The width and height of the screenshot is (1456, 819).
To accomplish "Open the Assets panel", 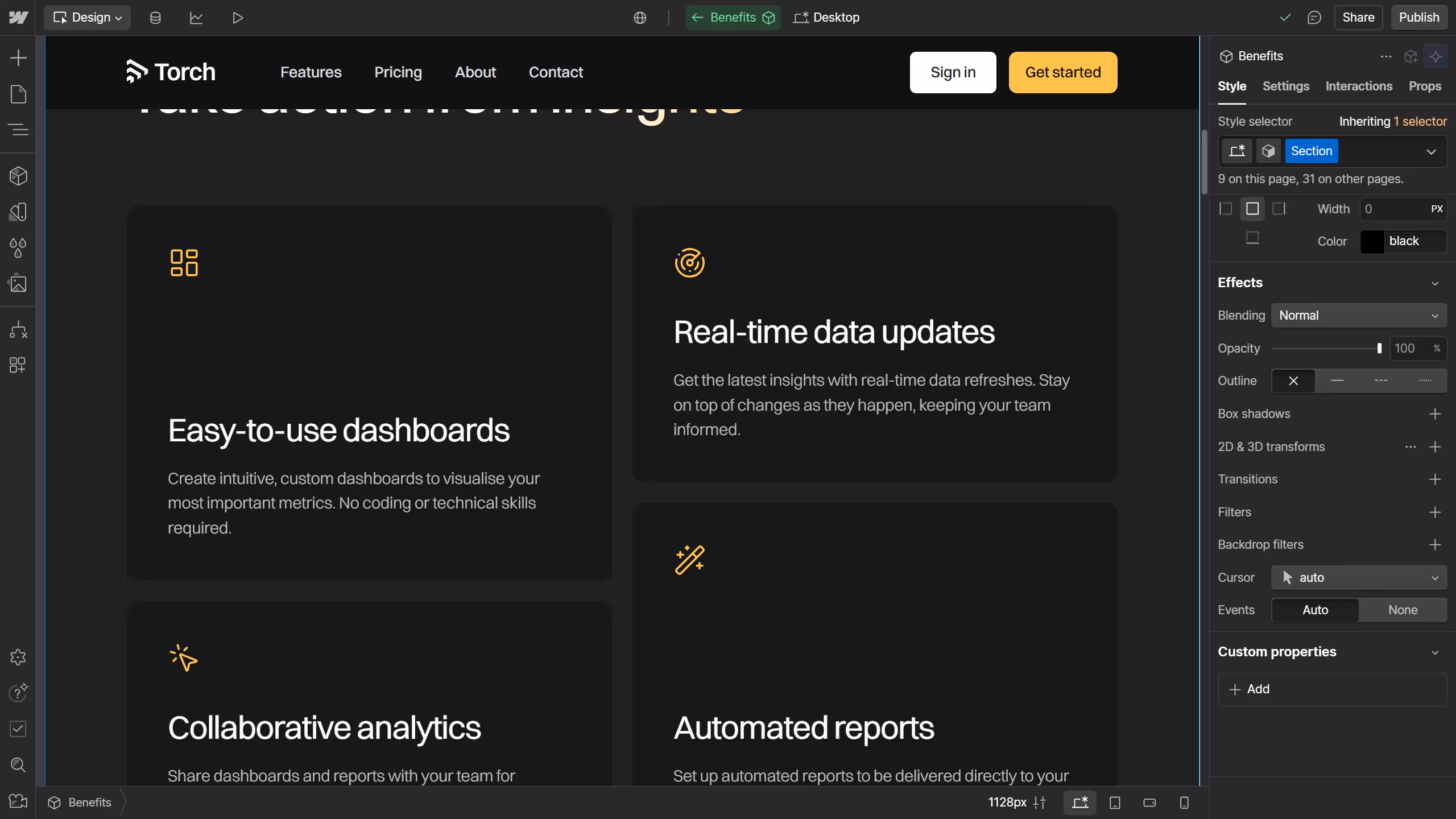I will [x=19, y=283].
